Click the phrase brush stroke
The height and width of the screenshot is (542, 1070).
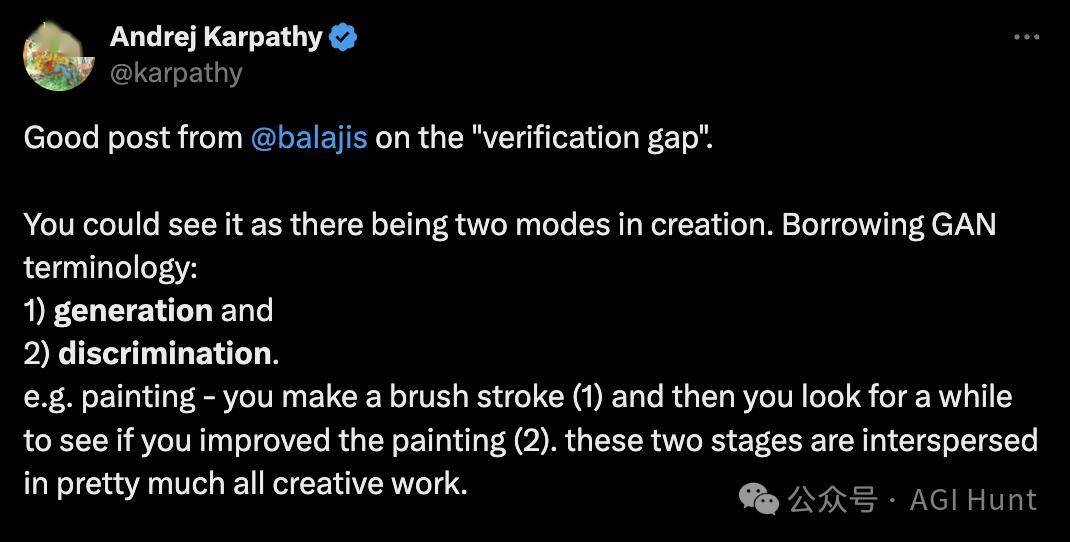[x=477, y=397]
